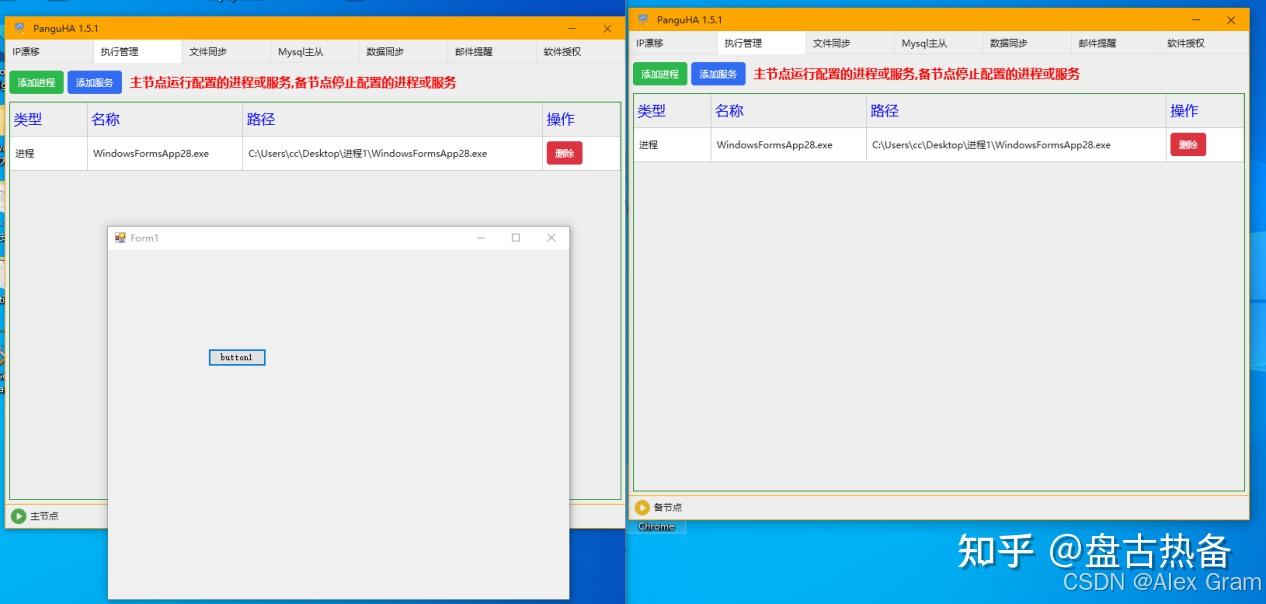This screenshot has width=1266, height=604.
Task: Click 添加进程 in the right PanguHA window
Action: click(660, 74)
